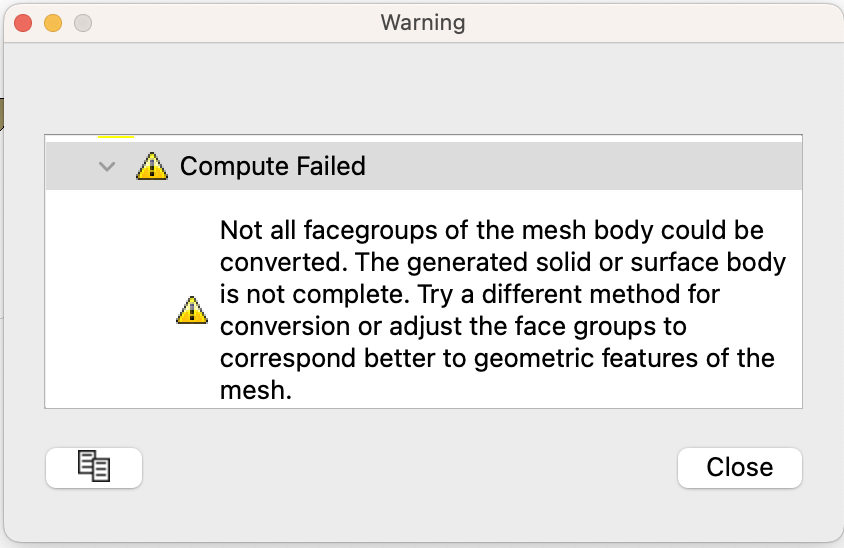This screenshot has width=844, height=548.
Task: Click the line "is not complete. Try a different"
Action: (470, 295)
